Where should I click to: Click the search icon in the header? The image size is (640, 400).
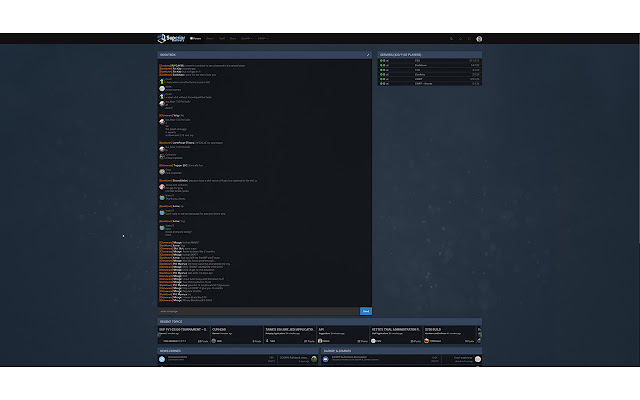[x=451, y=39]
